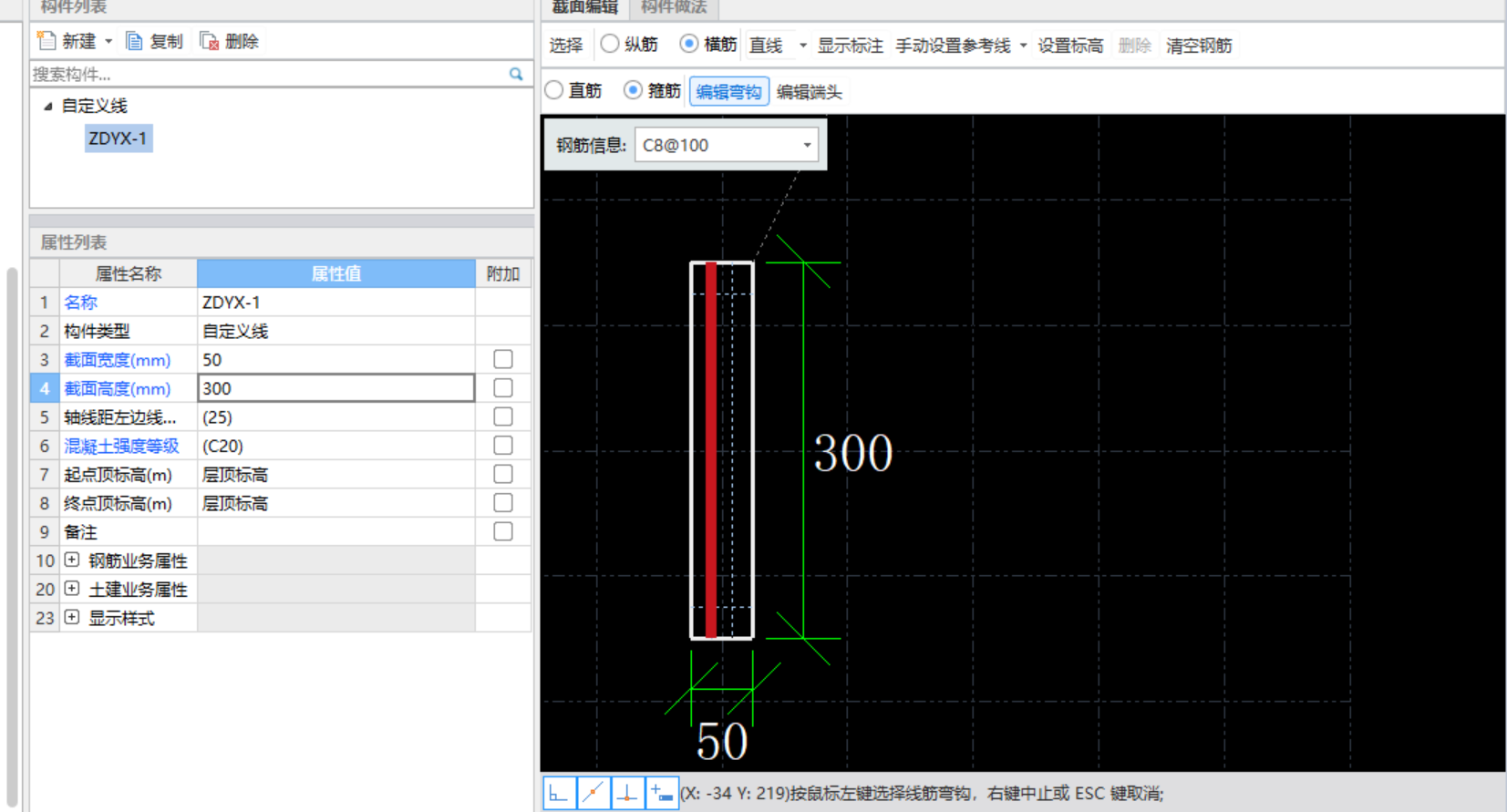This screenshot has width=1507, height=812.
Task: Toggle the coordinate offset plus icon
Action: pyautogui.click(x=662, y=793)
